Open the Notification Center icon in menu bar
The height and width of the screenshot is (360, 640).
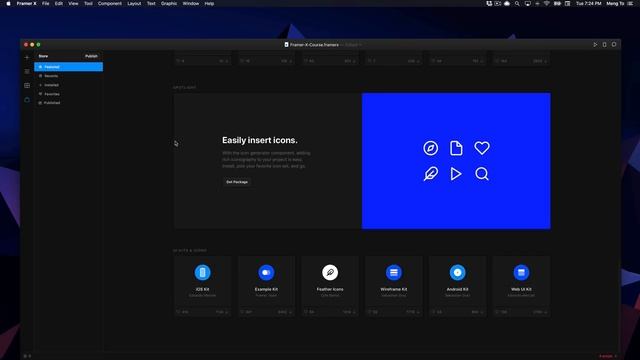(x=630, y=3)
